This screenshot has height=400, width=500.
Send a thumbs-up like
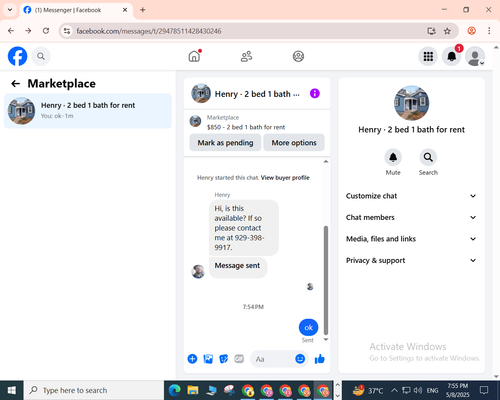(x=319, y=359)
